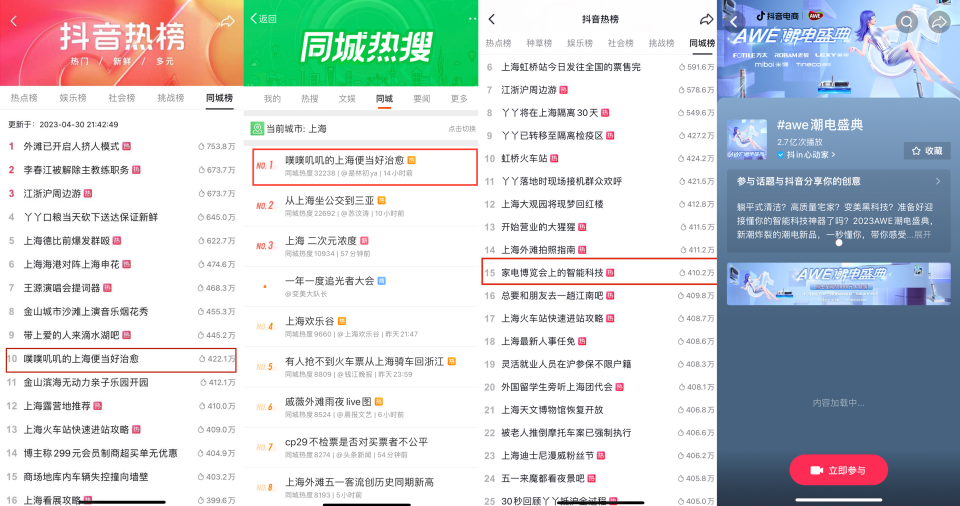Tap back arrow on white 抖音热榜 screen
The image size is (960, 506).
point(492,19)
